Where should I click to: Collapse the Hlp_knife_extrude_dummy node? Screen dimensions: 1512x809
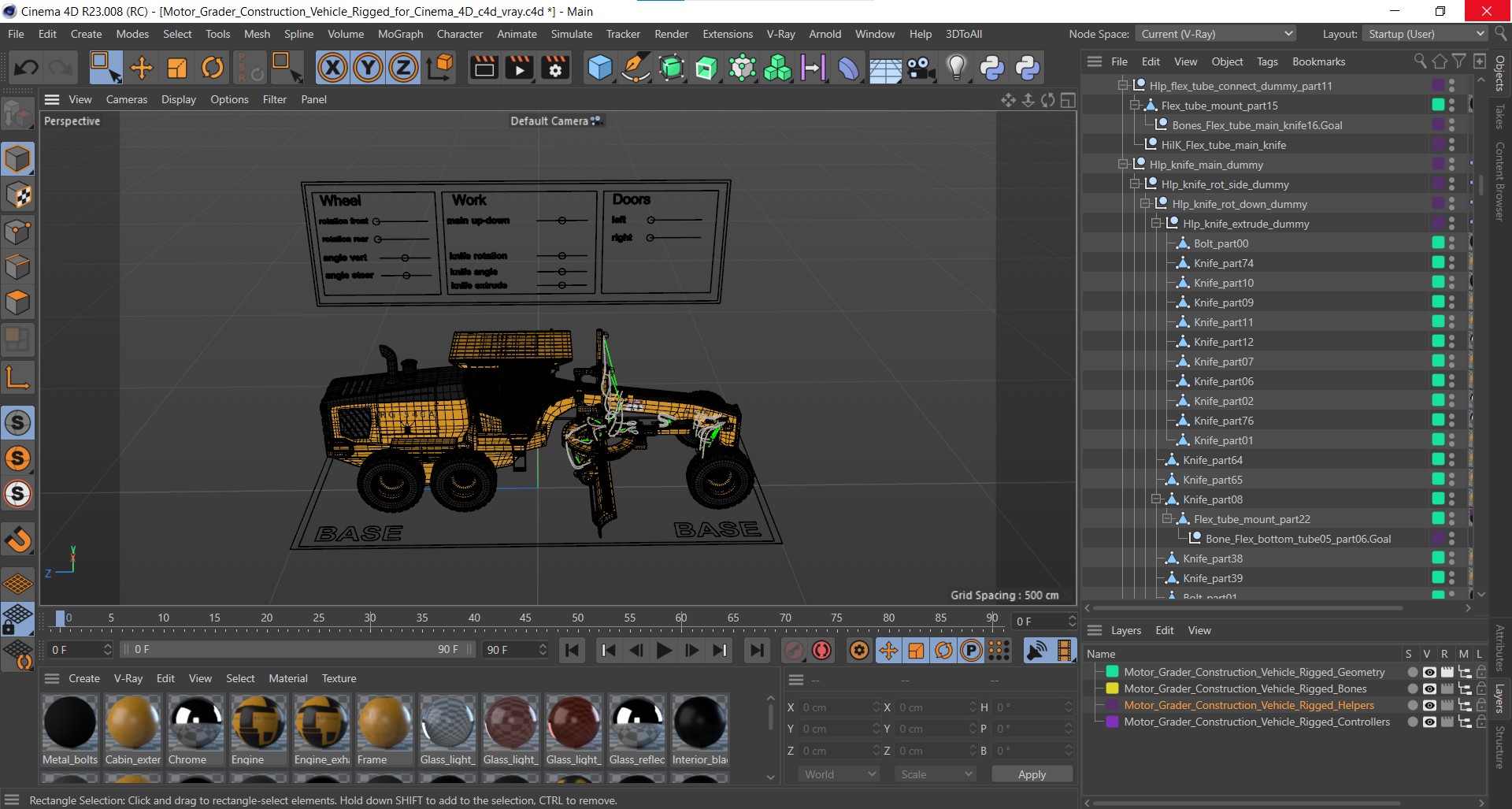tap(1156, 223)
